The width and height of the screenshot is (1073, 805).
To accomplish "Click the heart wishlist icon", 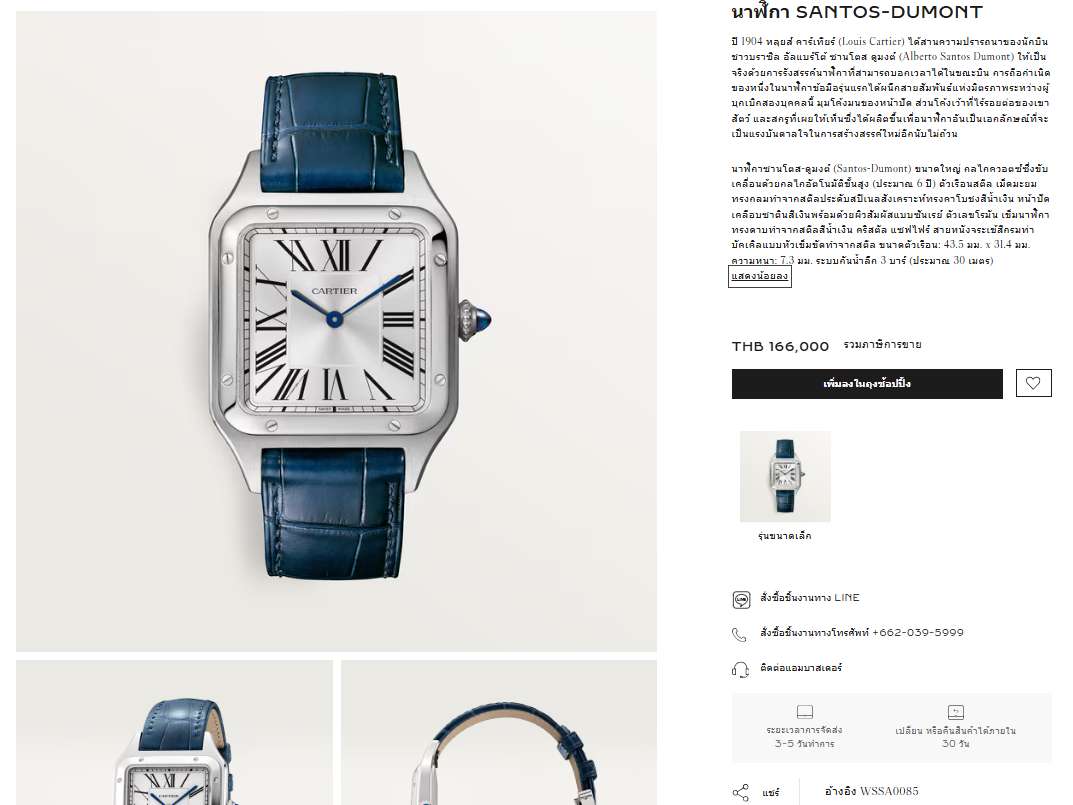I will click(1033, 383).
